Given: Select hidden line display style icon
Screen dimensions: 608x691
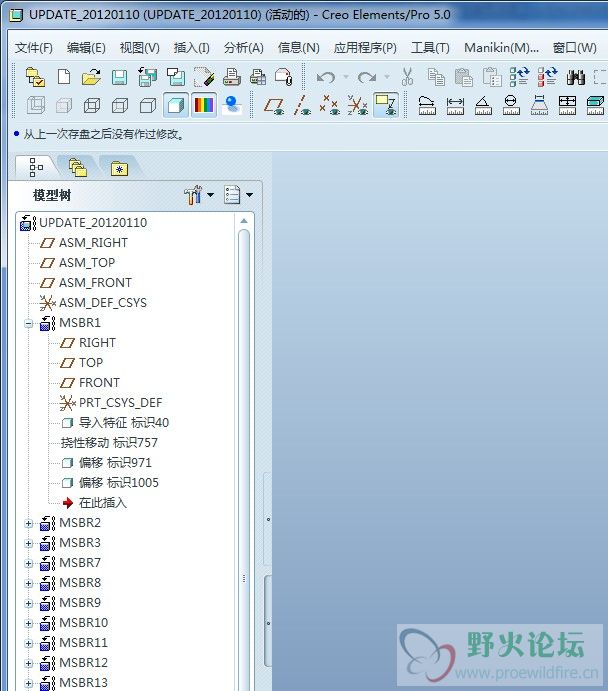Looking at the screenshot, I should 120,105.
